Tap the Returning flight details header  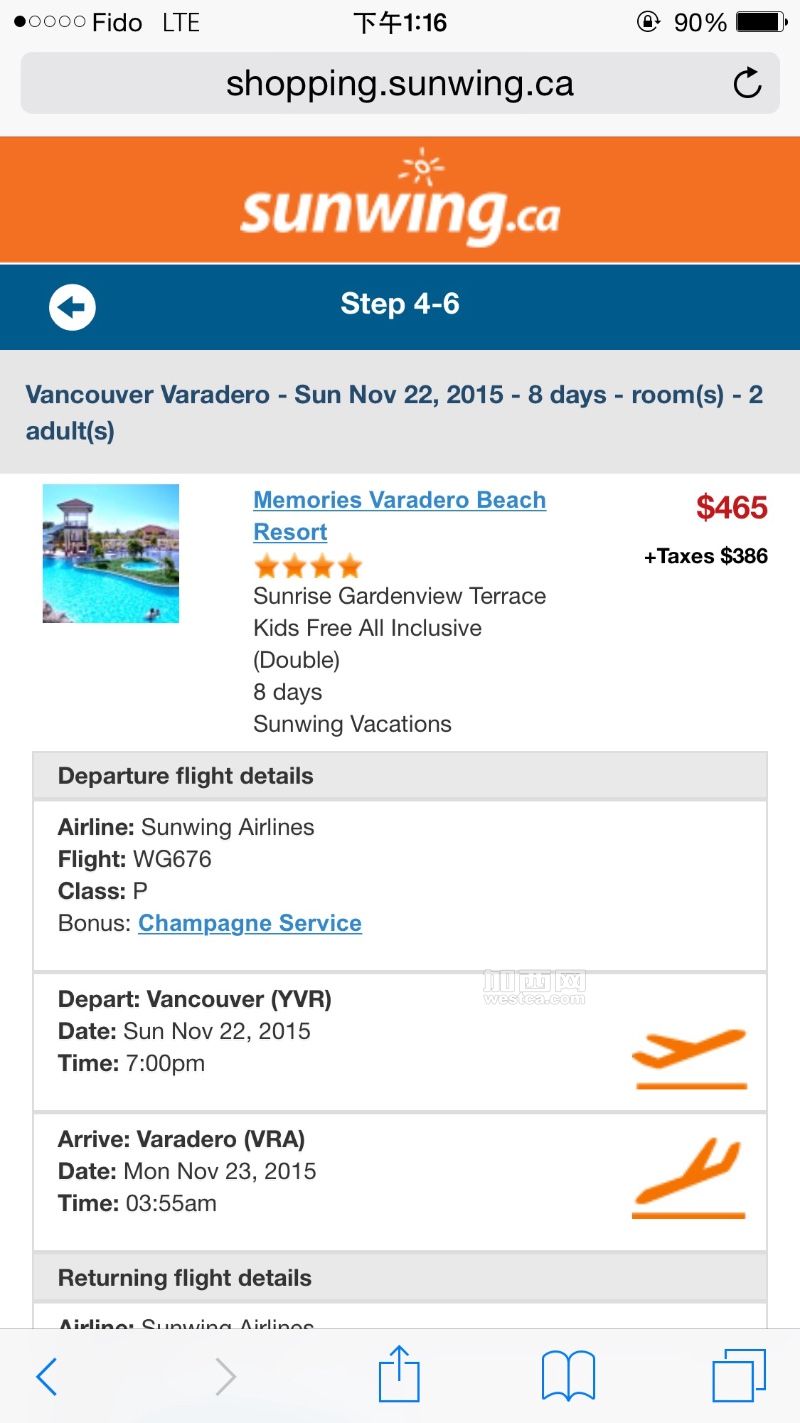(x=185, y=1278)
